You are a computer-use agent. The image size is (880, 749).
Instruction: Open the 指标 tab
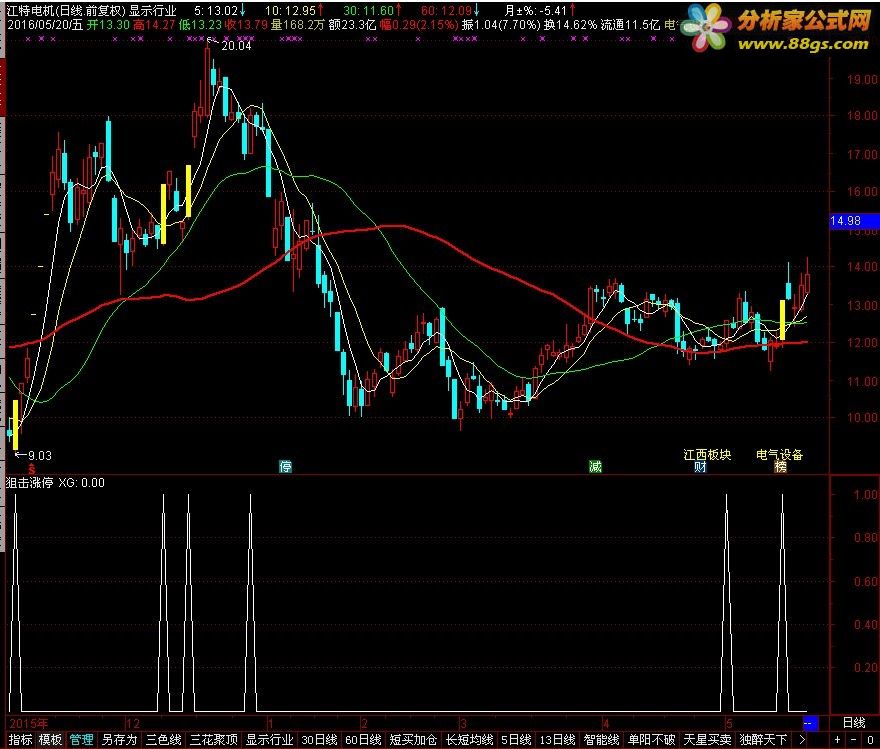20,739
